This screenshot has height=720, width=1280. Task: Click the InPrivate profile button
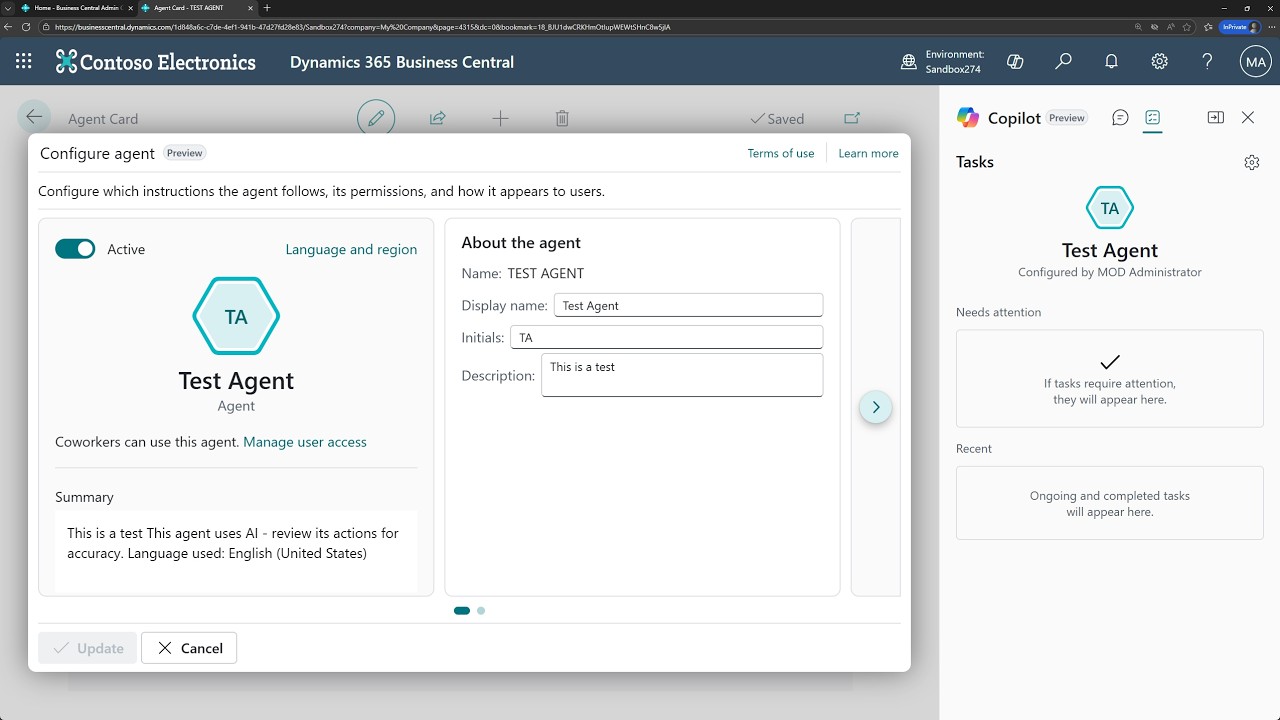[1240, 27]
